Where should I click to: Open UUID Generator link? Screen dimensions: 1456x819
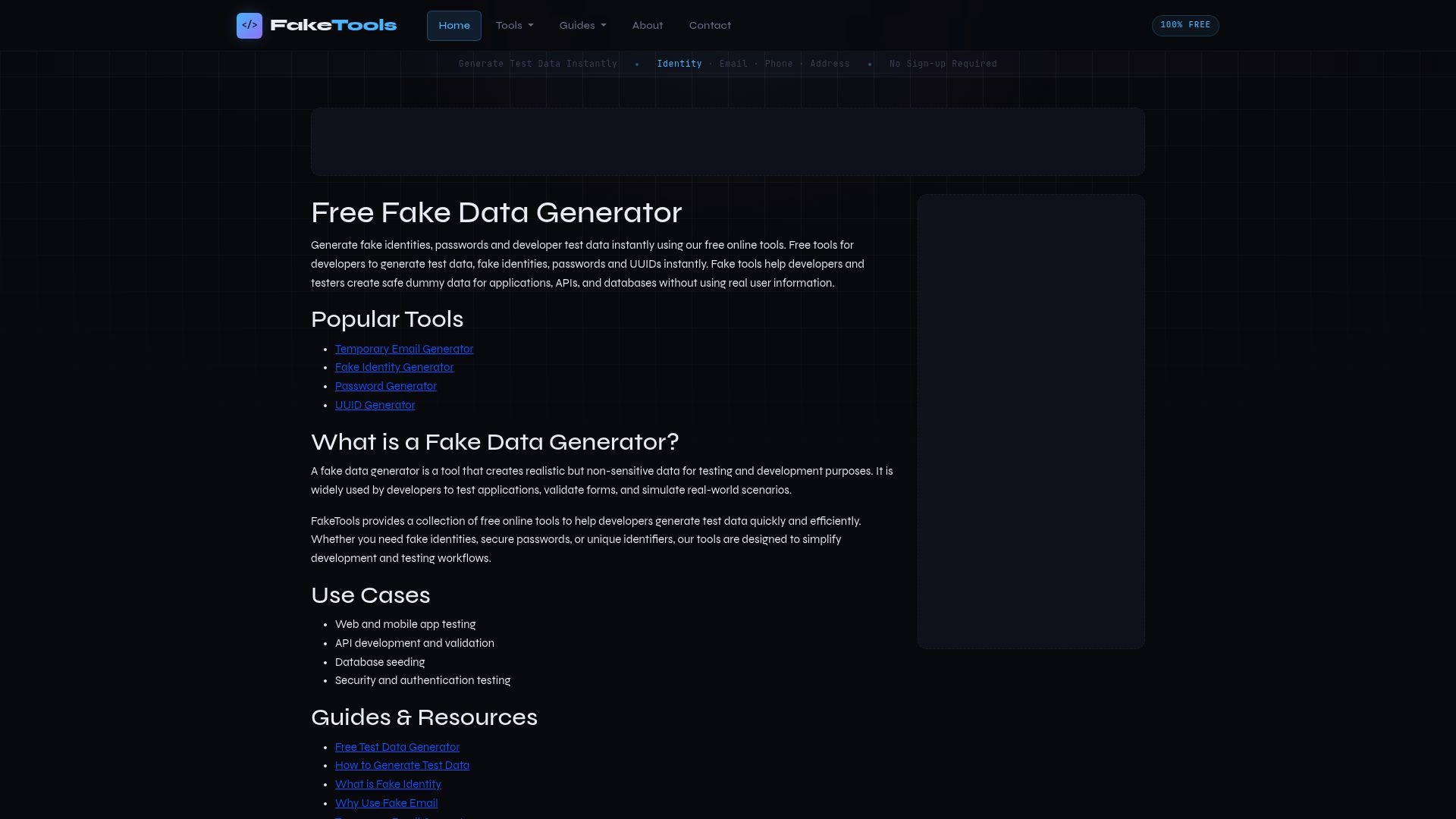click(375, 406)
